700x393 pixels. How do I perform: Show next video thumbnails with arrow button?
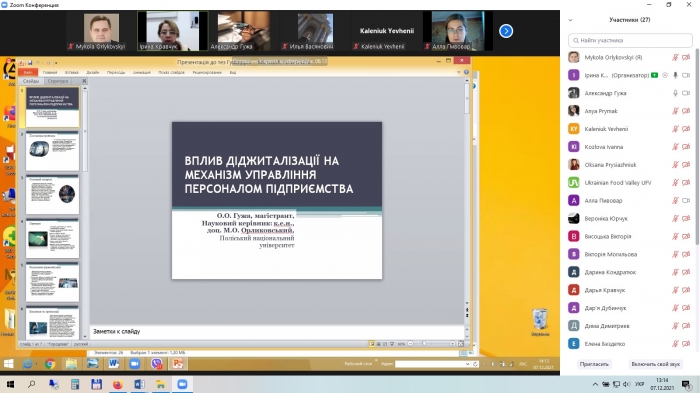click(506, 31)
